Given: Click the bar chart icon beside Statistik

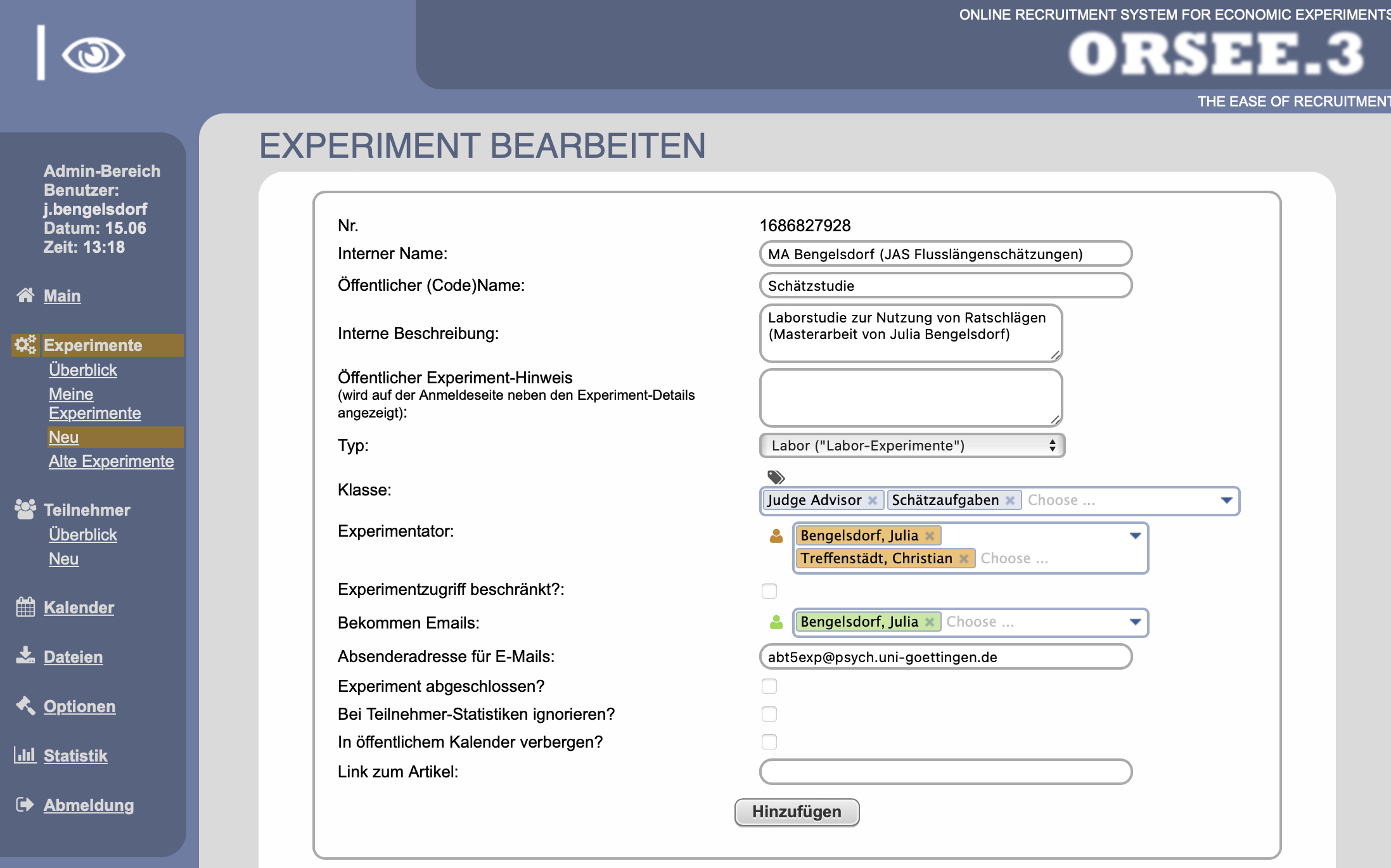Looking at the screenshot, I should click(x=25, y=755).
